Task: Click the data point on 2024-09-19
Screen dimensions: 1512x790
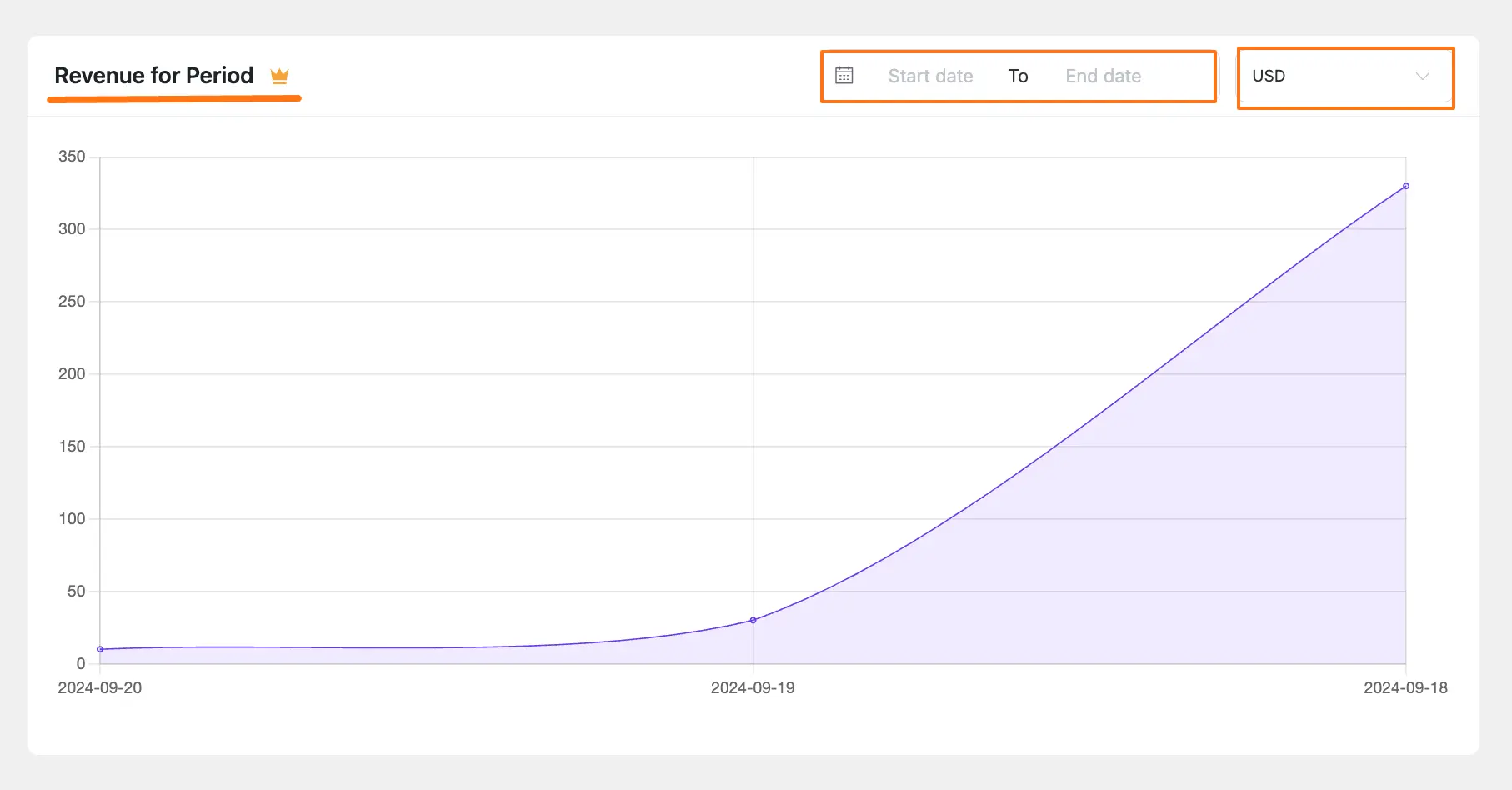Action: click(753, 618)
